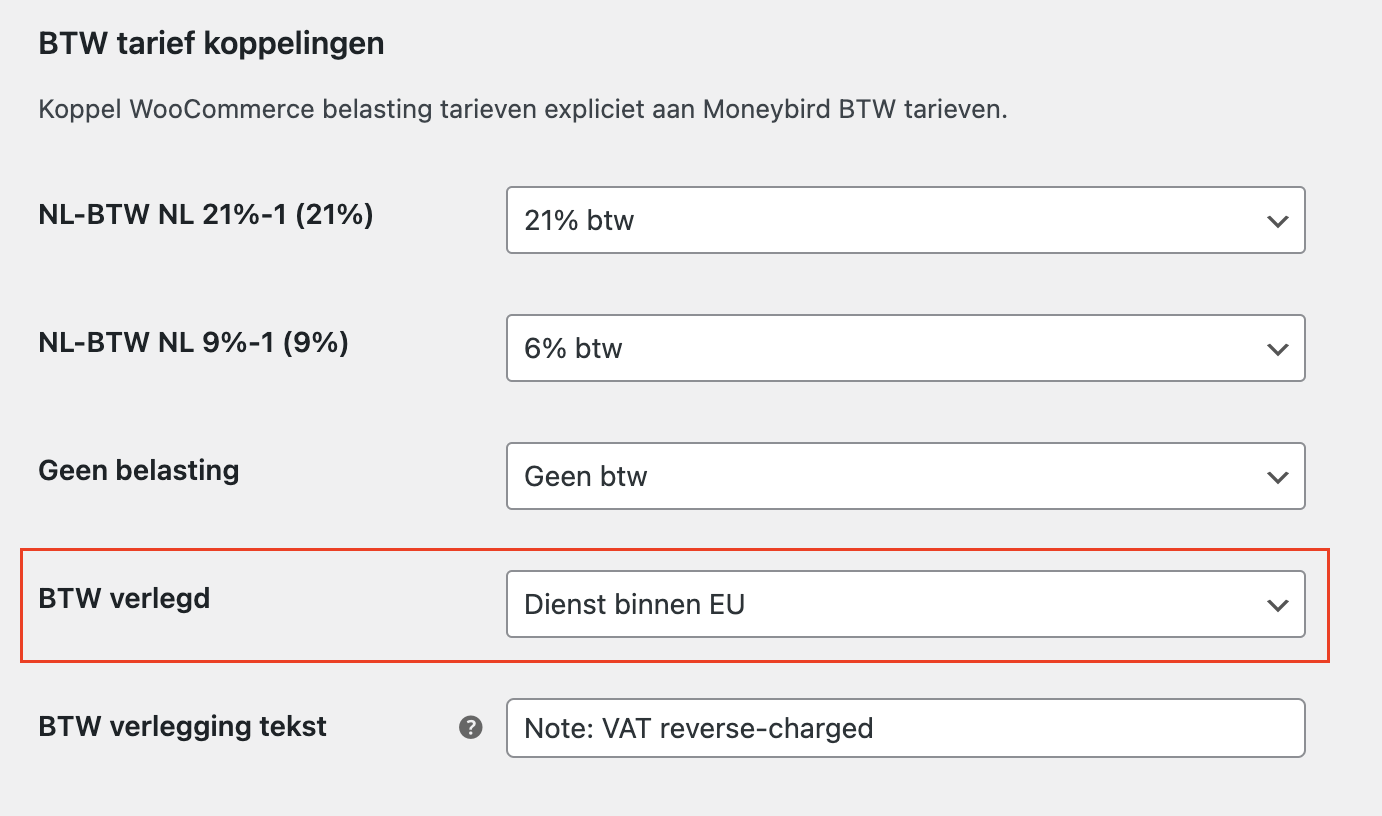Click the Geen belasting label
This screenshot has height=816, width=1382.
[138, 470]
